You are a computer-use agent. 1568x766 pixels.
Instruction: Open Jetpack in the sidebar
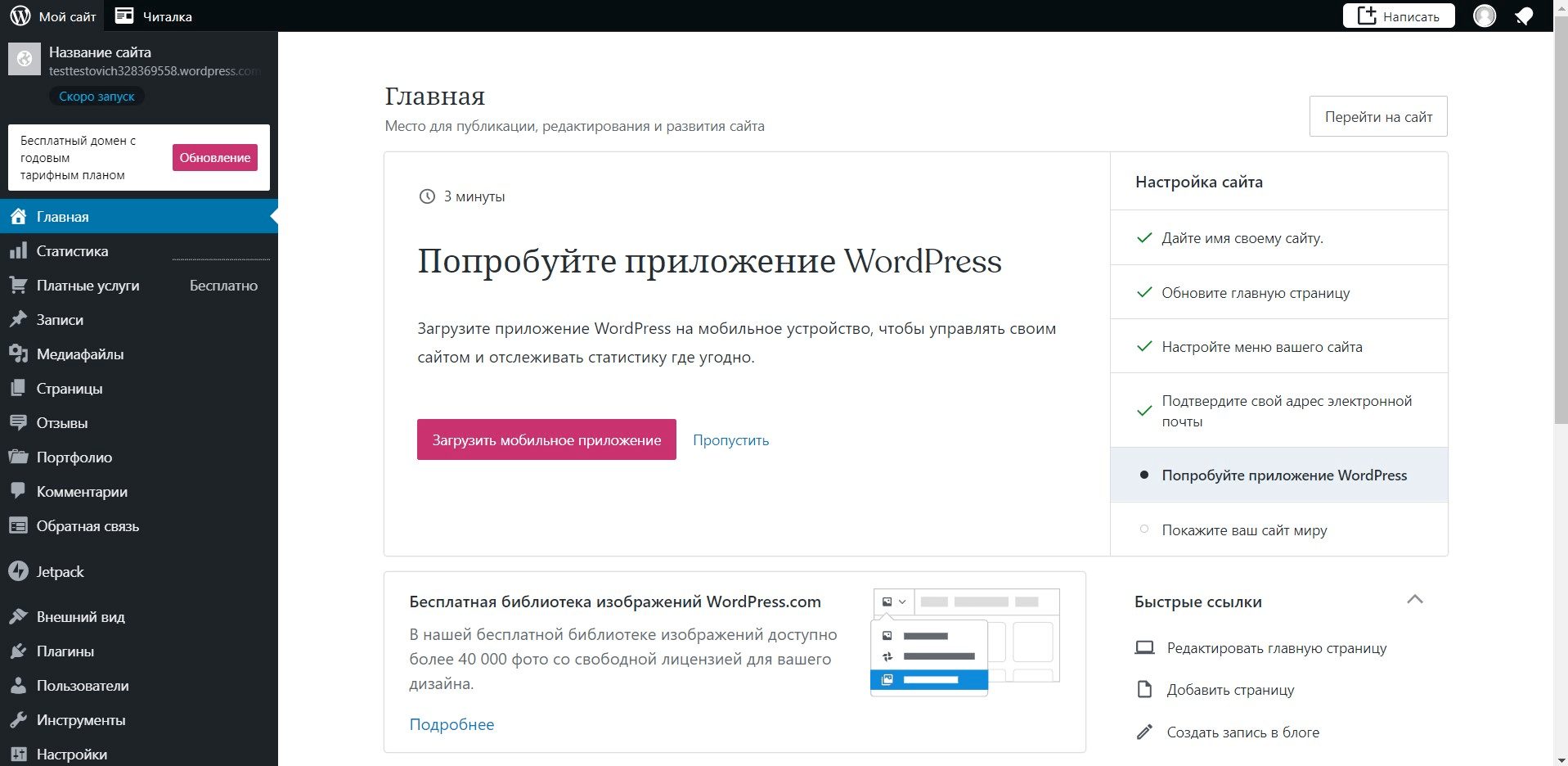[x=139, y=571]
